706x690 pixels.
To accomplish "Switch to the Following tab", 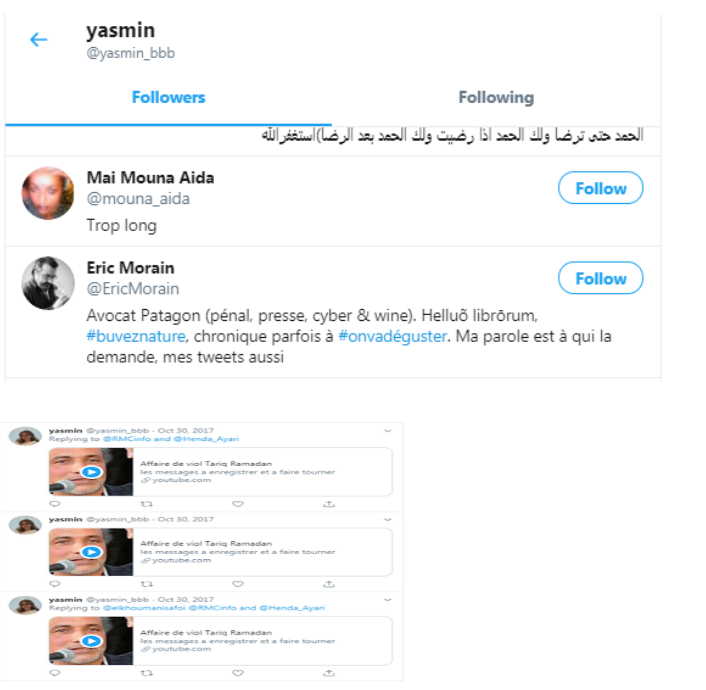I will point(496,97).
